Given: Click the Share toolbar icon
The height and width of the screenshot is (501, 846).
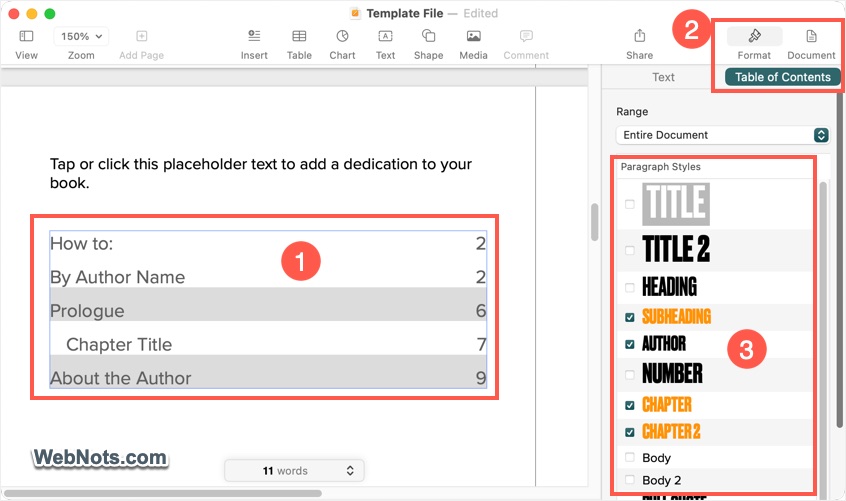Looking at the screenshot, I should tap(639, 36).
